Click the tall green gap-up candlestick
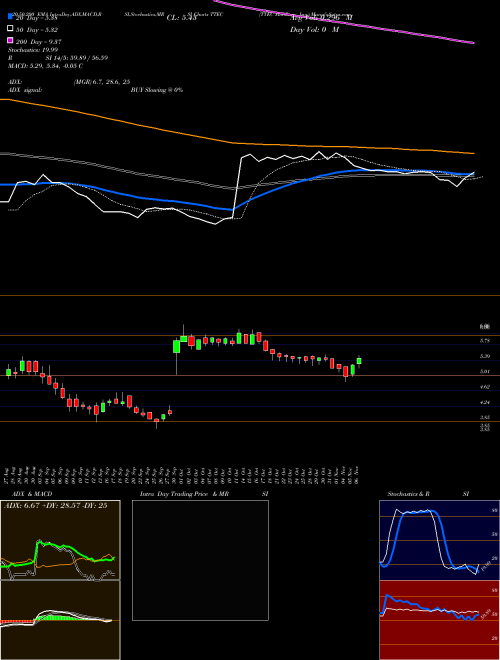500x660 pixels. tap(176, 347)
